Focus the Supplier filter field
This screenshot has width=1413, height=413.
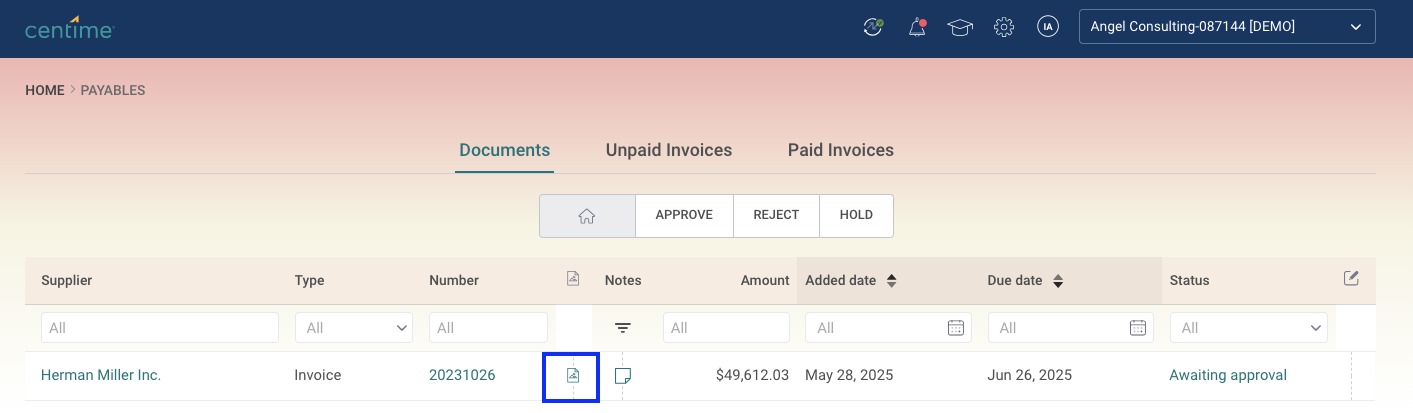[160, 328]
